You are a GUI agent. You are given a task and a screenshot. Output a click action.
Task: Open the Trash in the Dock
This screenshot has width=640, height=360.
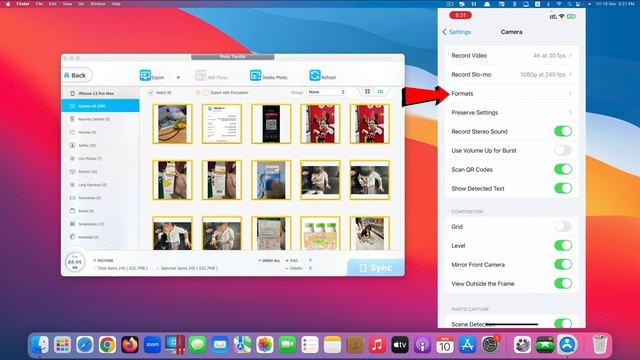(x=600, y=345)
